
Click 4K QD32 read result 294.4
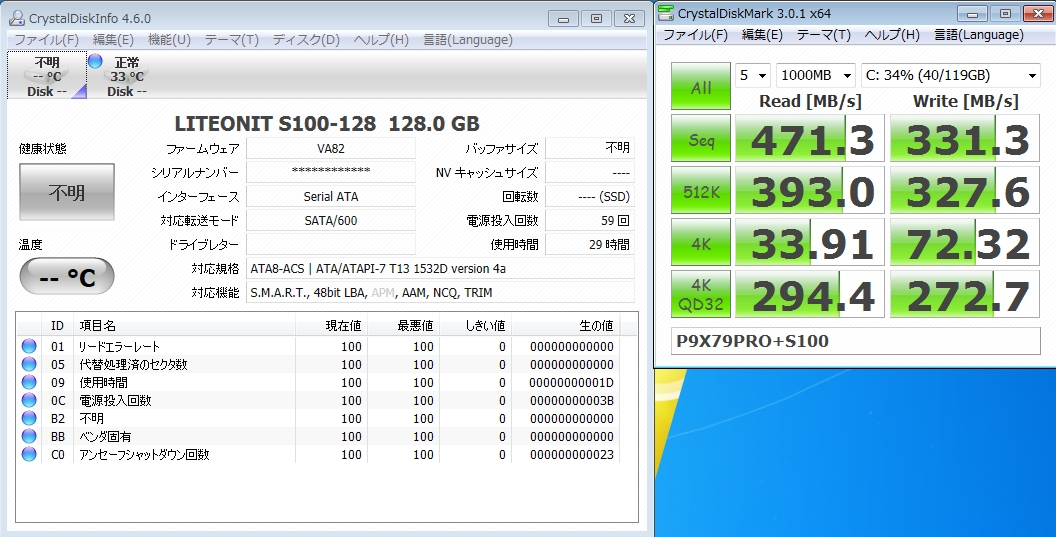point(810,294)
